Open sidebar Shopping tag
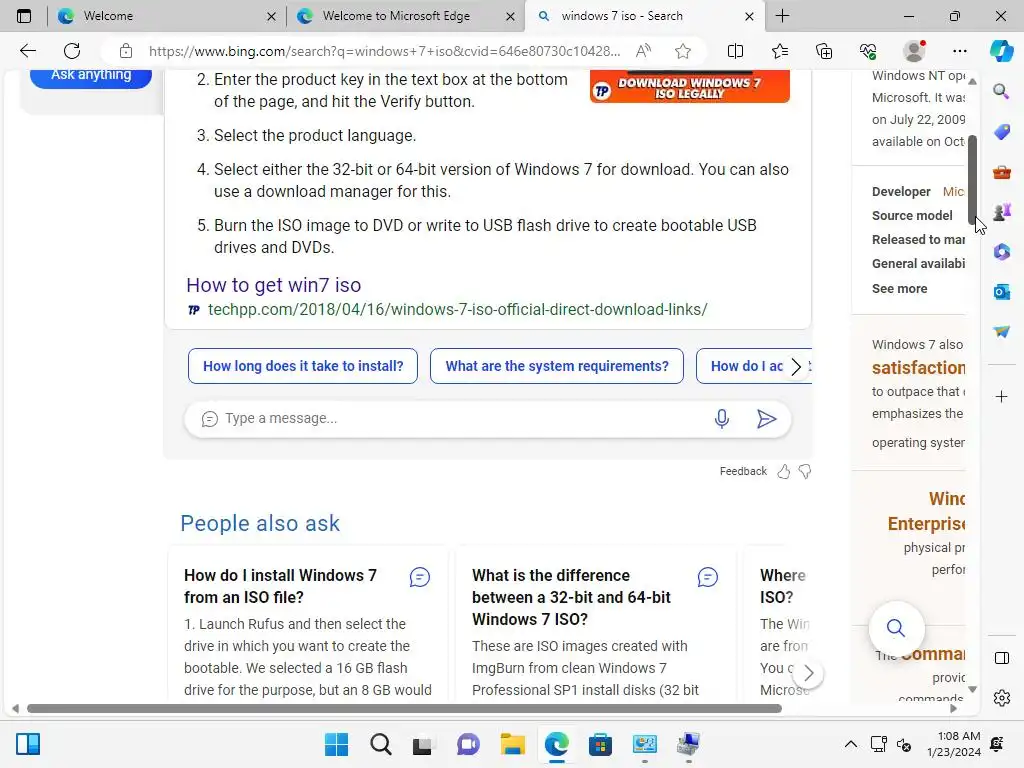Image resolution: width=1024 pixels, height=768 pixels. click(1001, 131)
